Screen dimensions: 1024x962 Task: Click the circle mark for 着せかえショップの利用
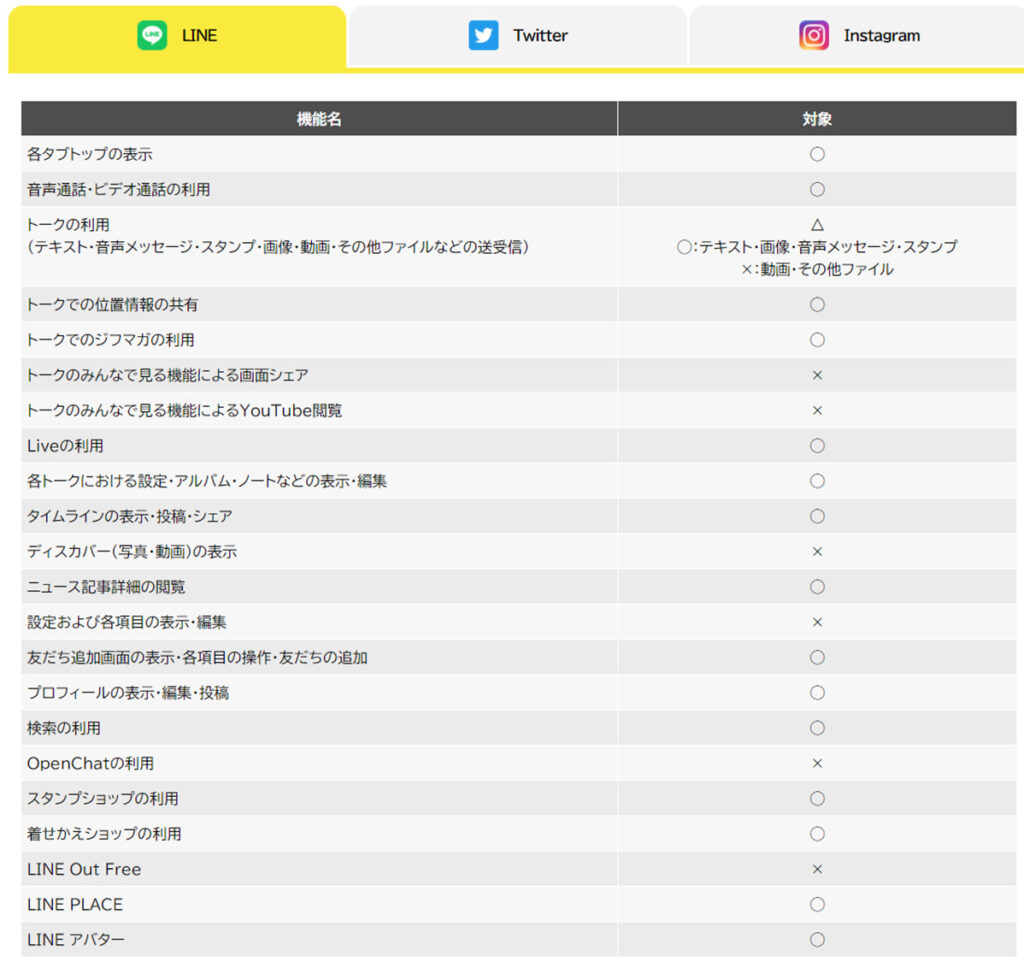point(817,833)
